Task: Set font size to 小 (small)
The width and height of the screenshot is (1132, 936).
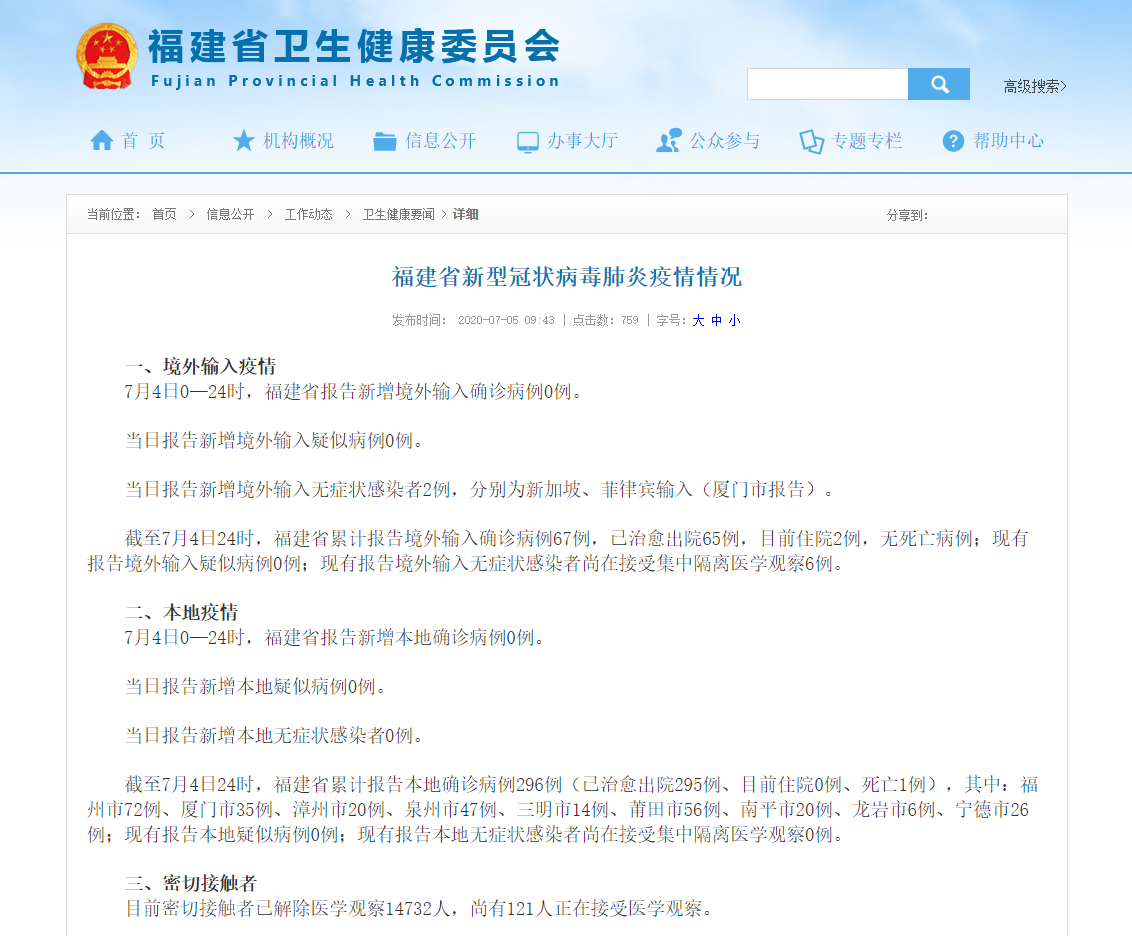Action: pyautogui.click(x=734, y=320)
